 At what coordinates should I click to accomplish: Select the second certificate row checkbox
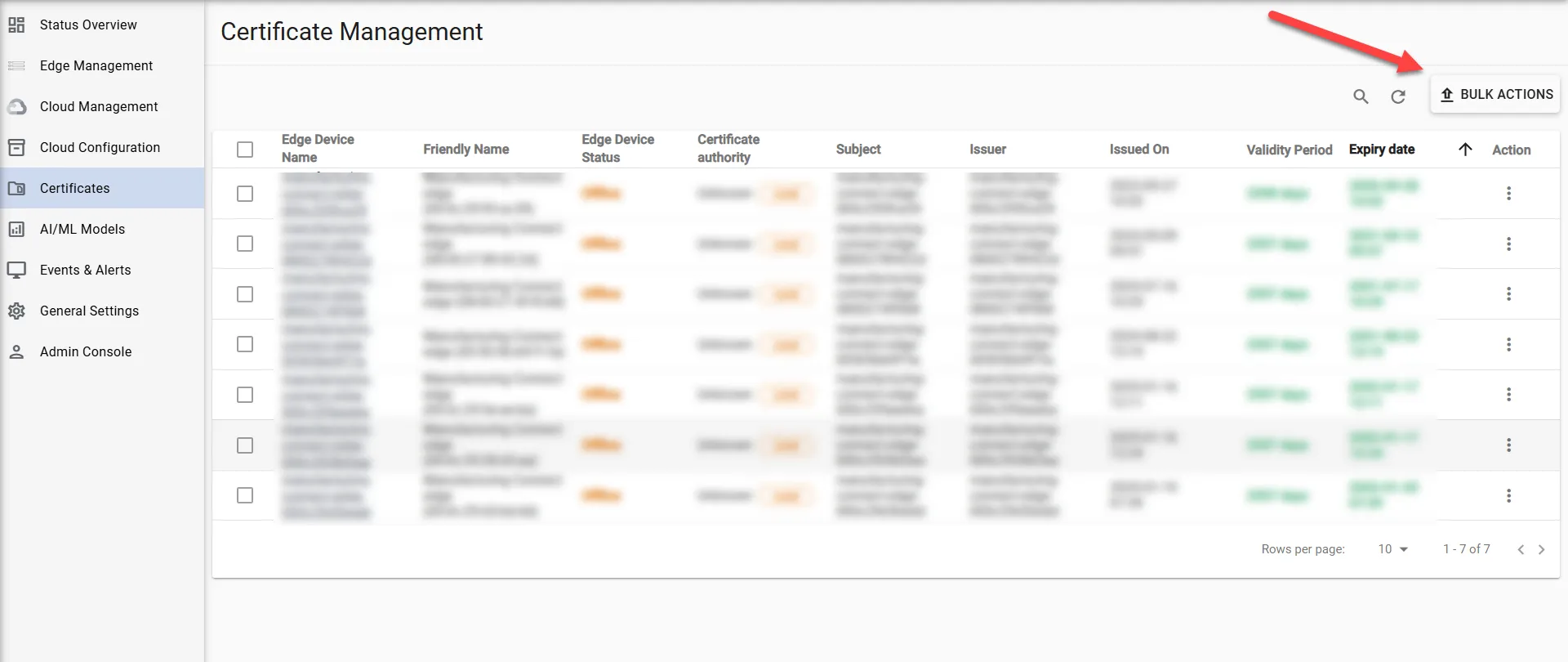pos(245,244)
